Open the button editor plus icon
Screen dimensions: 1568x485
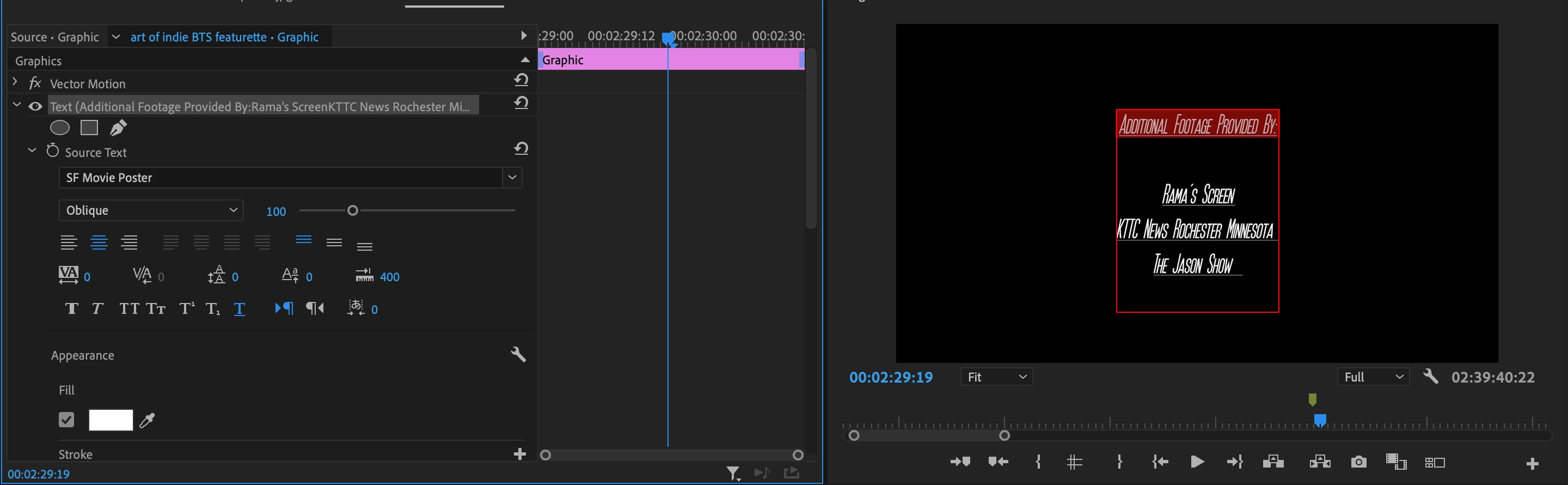click(x=1533, y=464)
